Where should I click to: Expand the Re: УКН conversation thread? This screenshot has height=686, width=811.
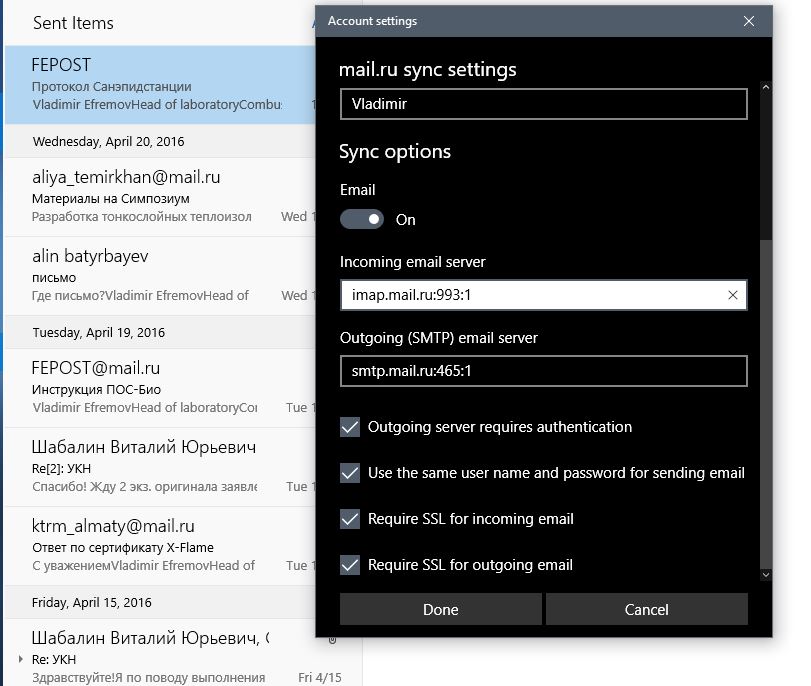[19, 659]
